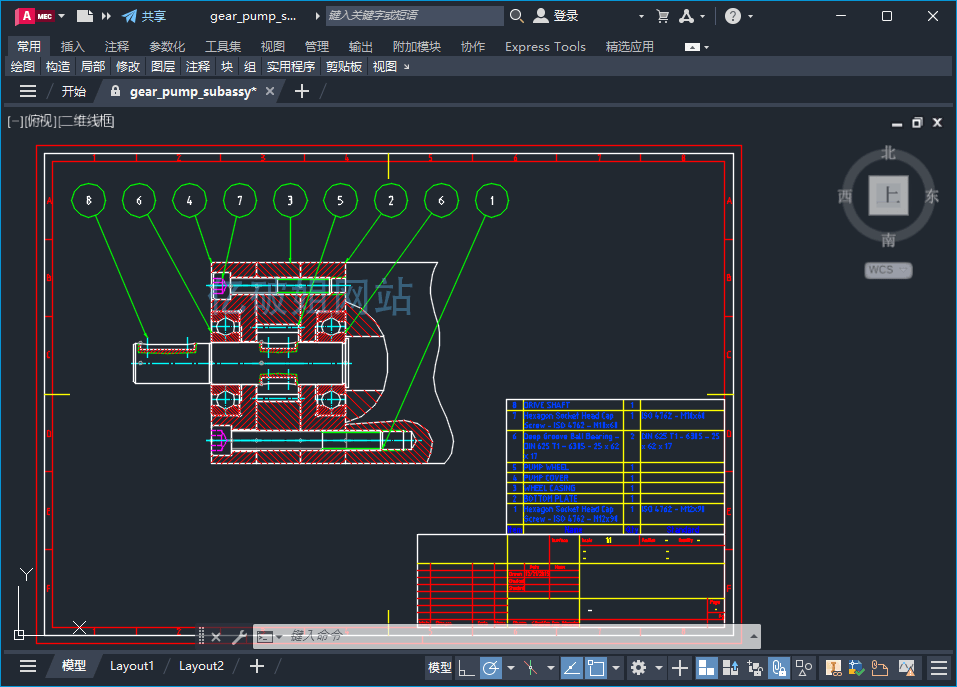Screen dimensions: 957x687
Task: Toggle object snap square icon
Action: [596, 668]
